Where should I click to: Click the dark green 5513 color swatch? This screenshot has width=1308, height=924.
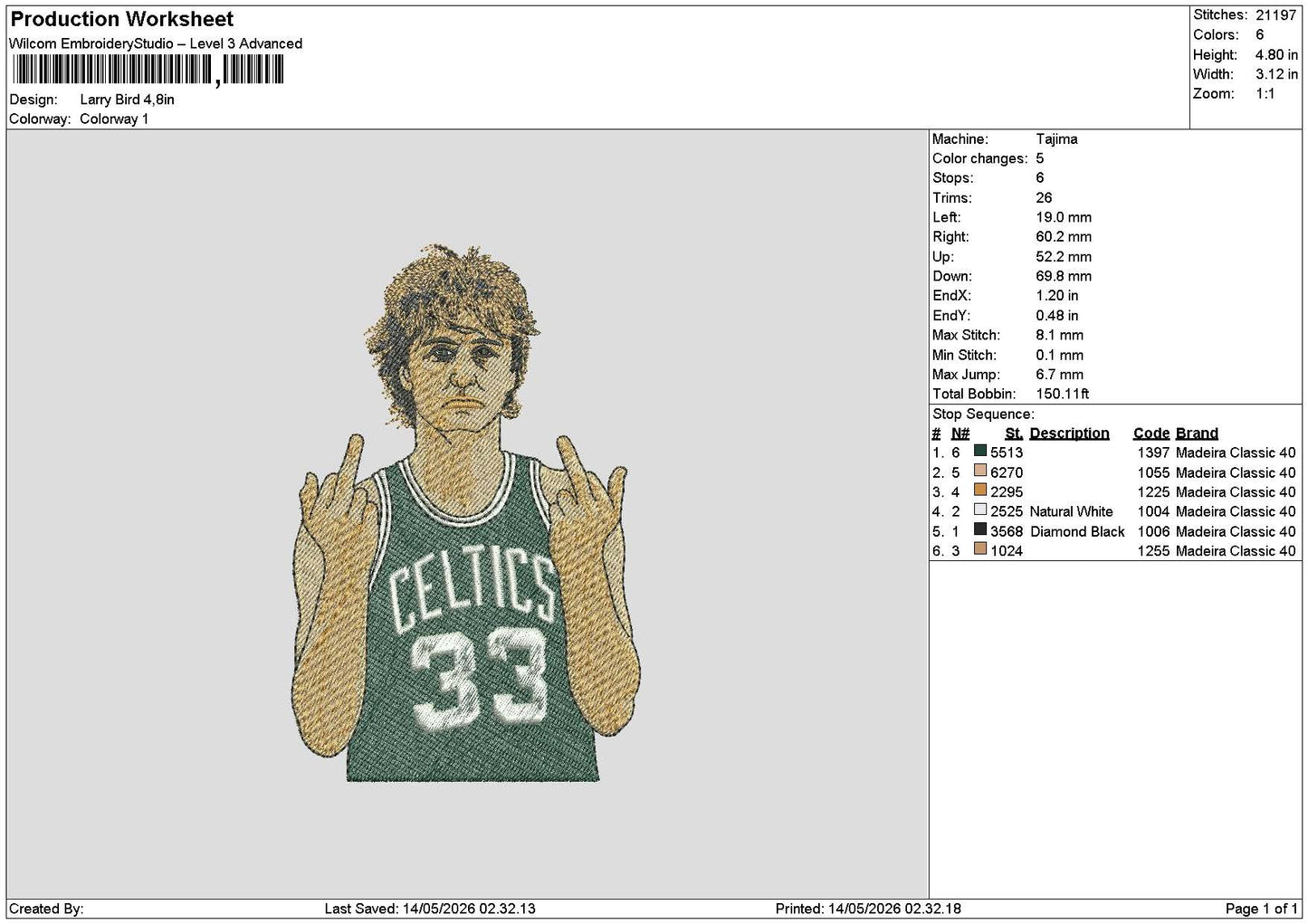[x=979, y=452]
